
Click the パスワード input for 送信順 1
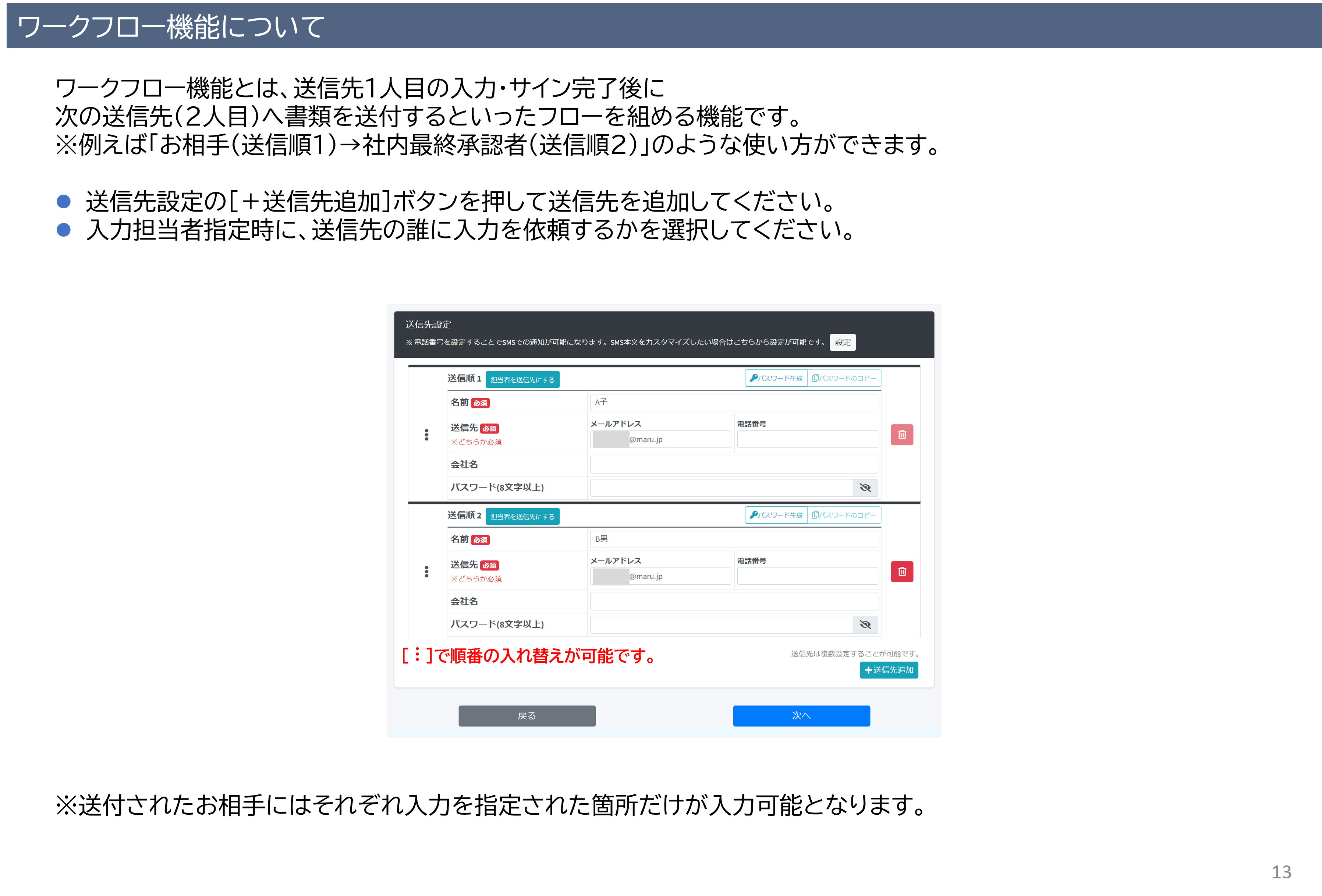[721, 488]
